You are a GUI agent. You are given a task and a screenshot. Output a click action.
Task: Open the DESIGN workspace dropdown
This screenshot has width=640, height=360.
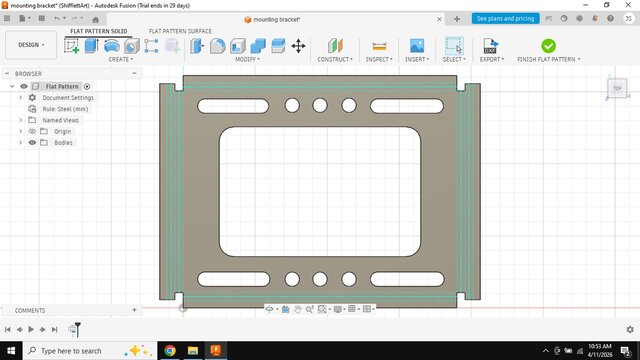click(x=31, y=44)
